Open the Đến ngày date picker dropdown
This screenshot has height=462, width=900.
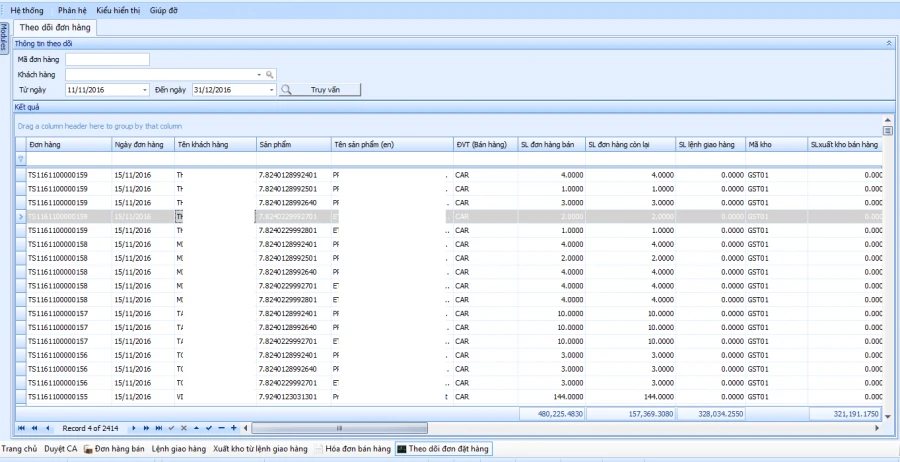(271, 90)
